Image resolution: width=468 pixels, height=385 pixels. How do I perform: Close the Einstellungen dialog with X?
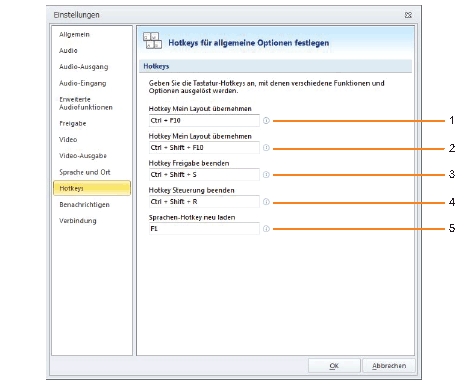tap(408, 15)
